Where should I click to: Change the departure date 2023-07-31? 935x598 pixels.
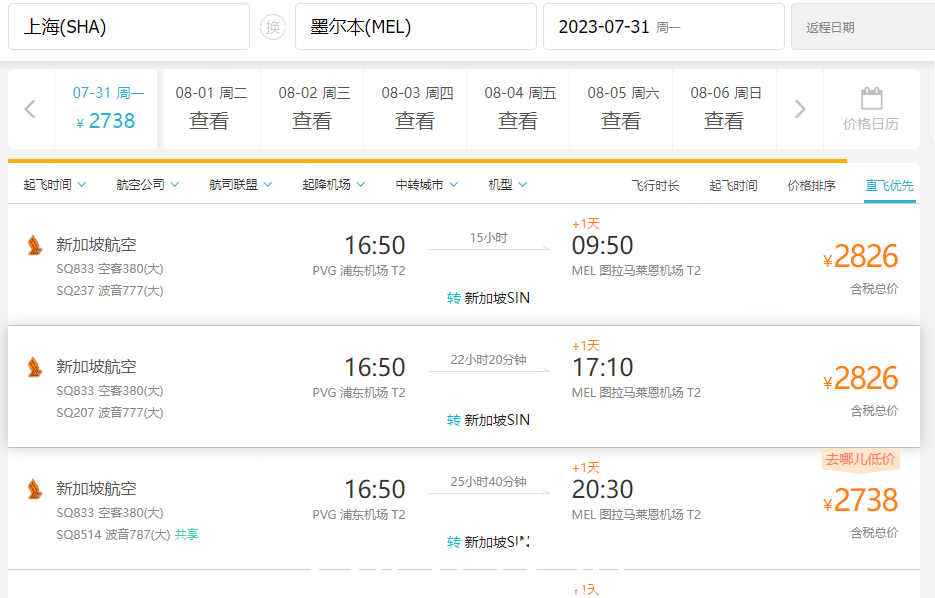tap(664, 27)
